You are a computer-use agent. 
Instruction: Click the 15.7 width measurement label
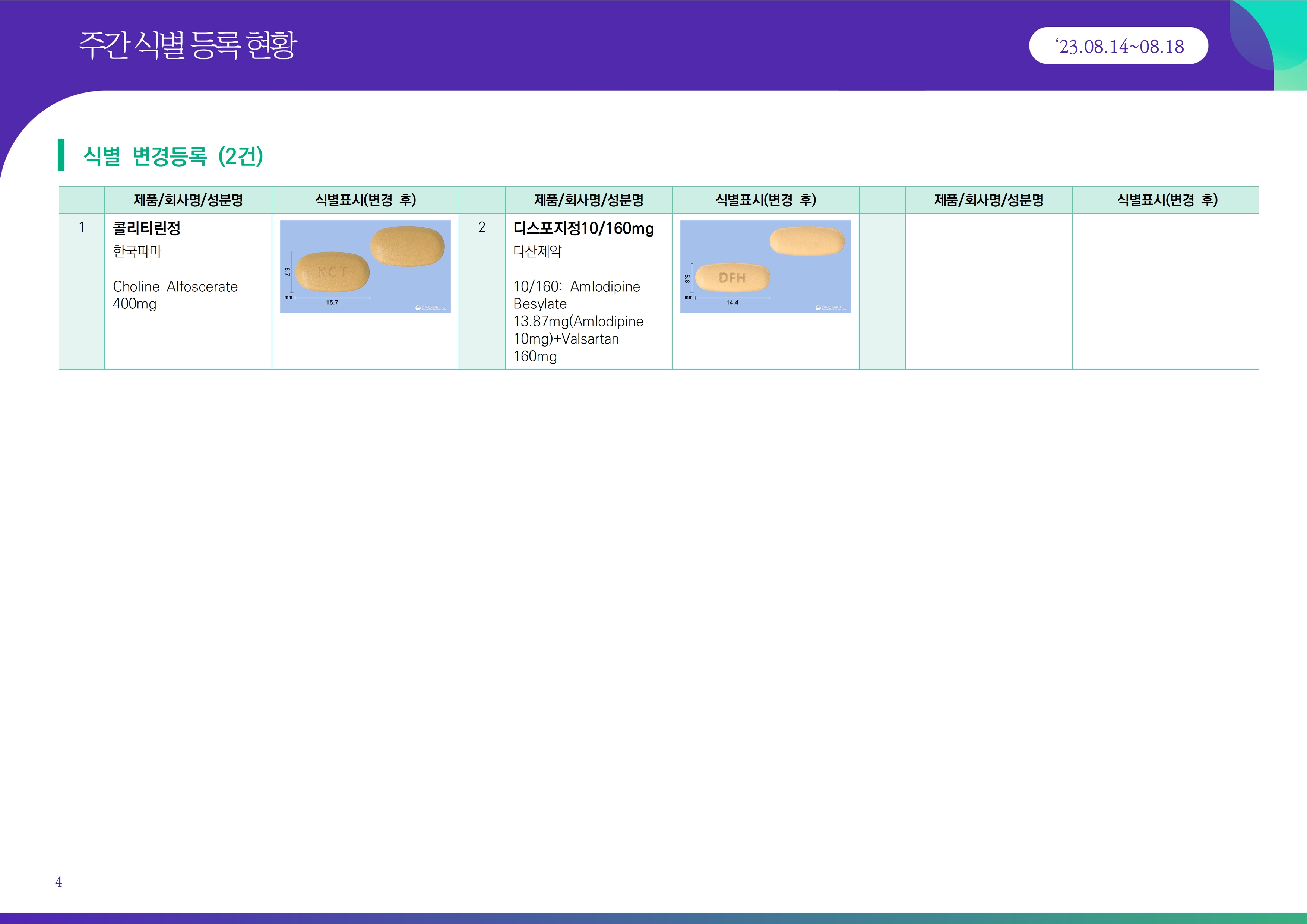332,303
